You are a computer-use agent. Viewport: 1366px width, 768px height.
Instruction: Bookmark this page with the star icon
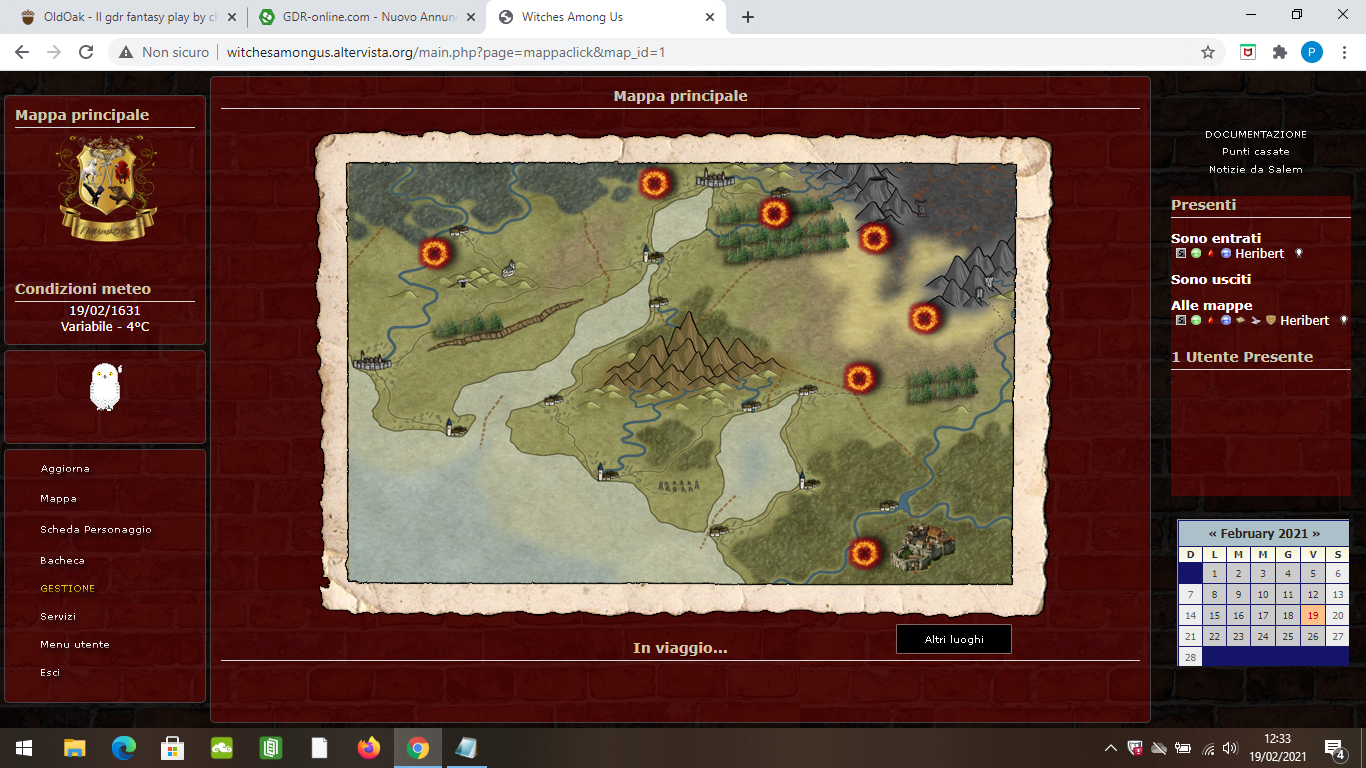[1208, 52]
